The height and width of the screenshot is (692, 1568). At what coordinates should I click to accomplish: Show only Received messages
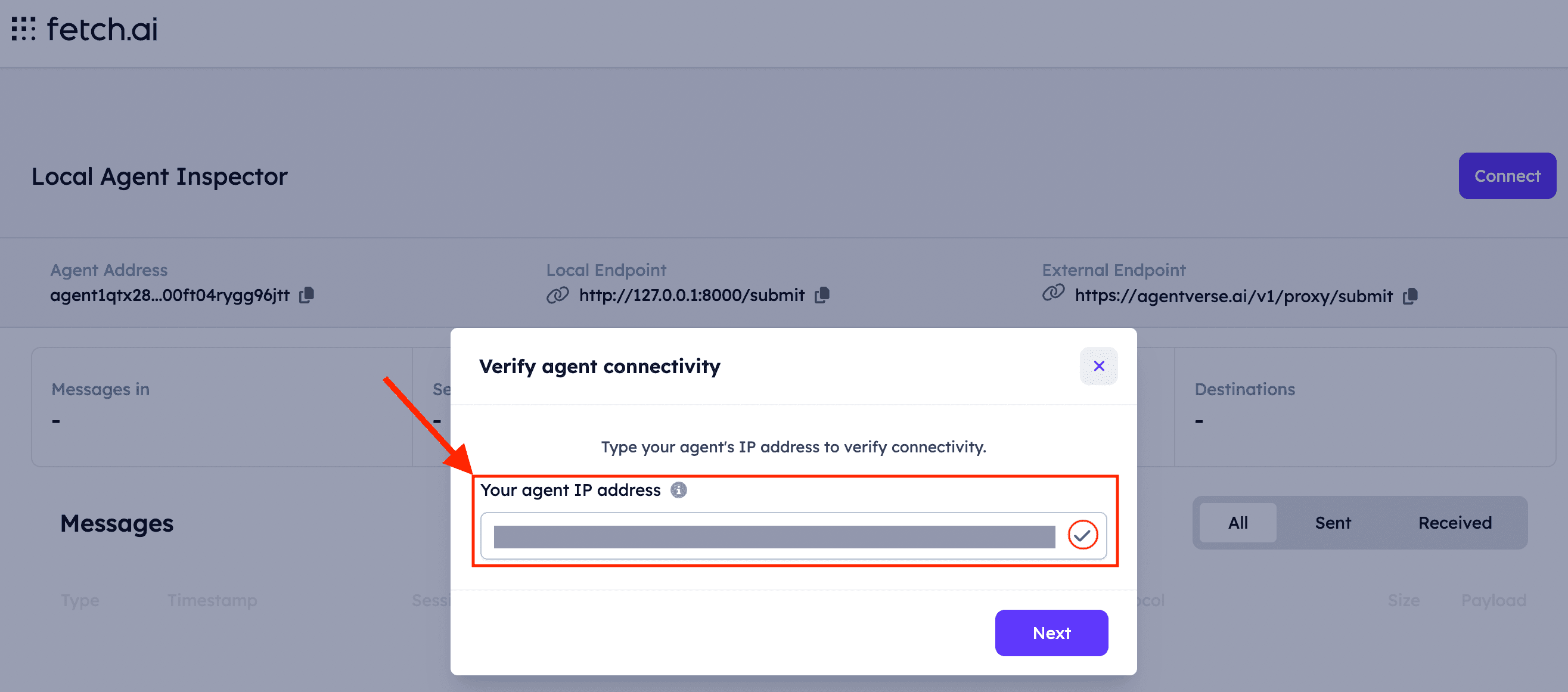coord(1454,523)
